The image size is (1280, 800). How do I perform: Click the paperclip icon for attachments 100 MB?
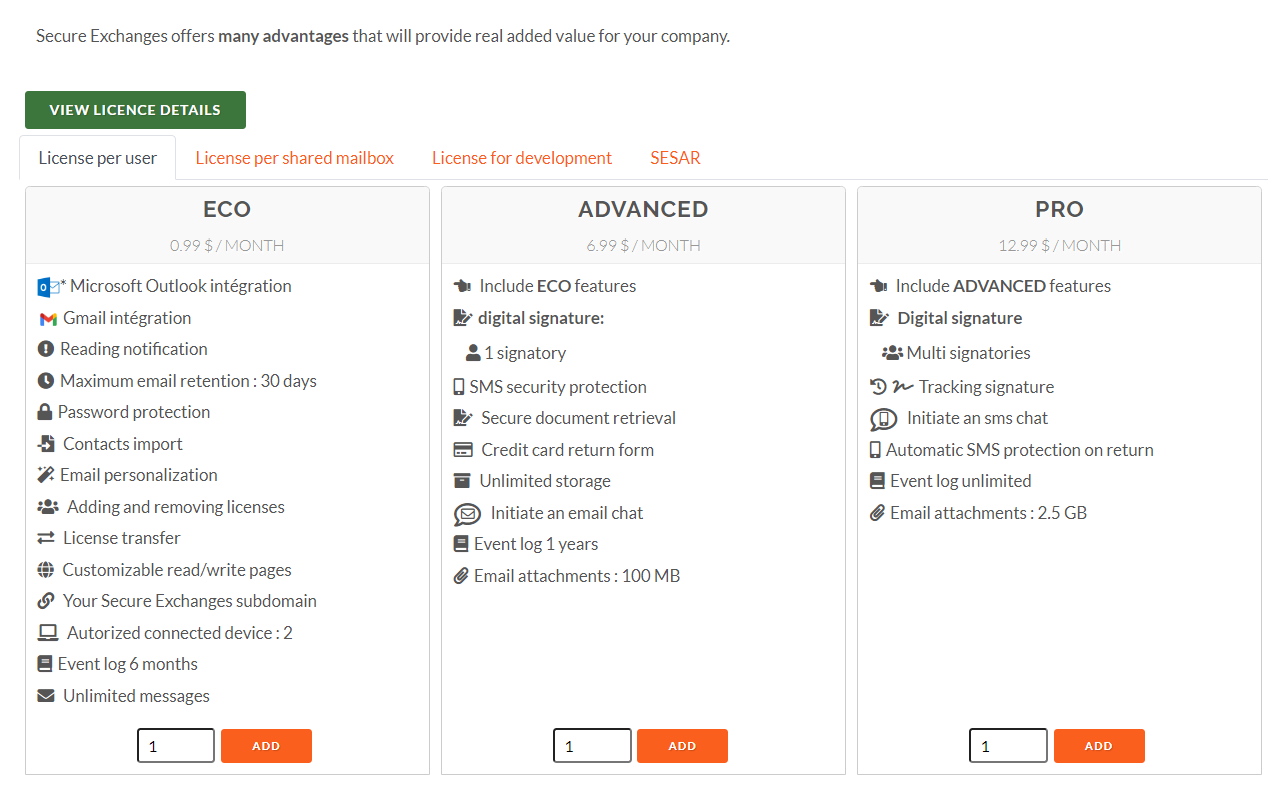461,576
